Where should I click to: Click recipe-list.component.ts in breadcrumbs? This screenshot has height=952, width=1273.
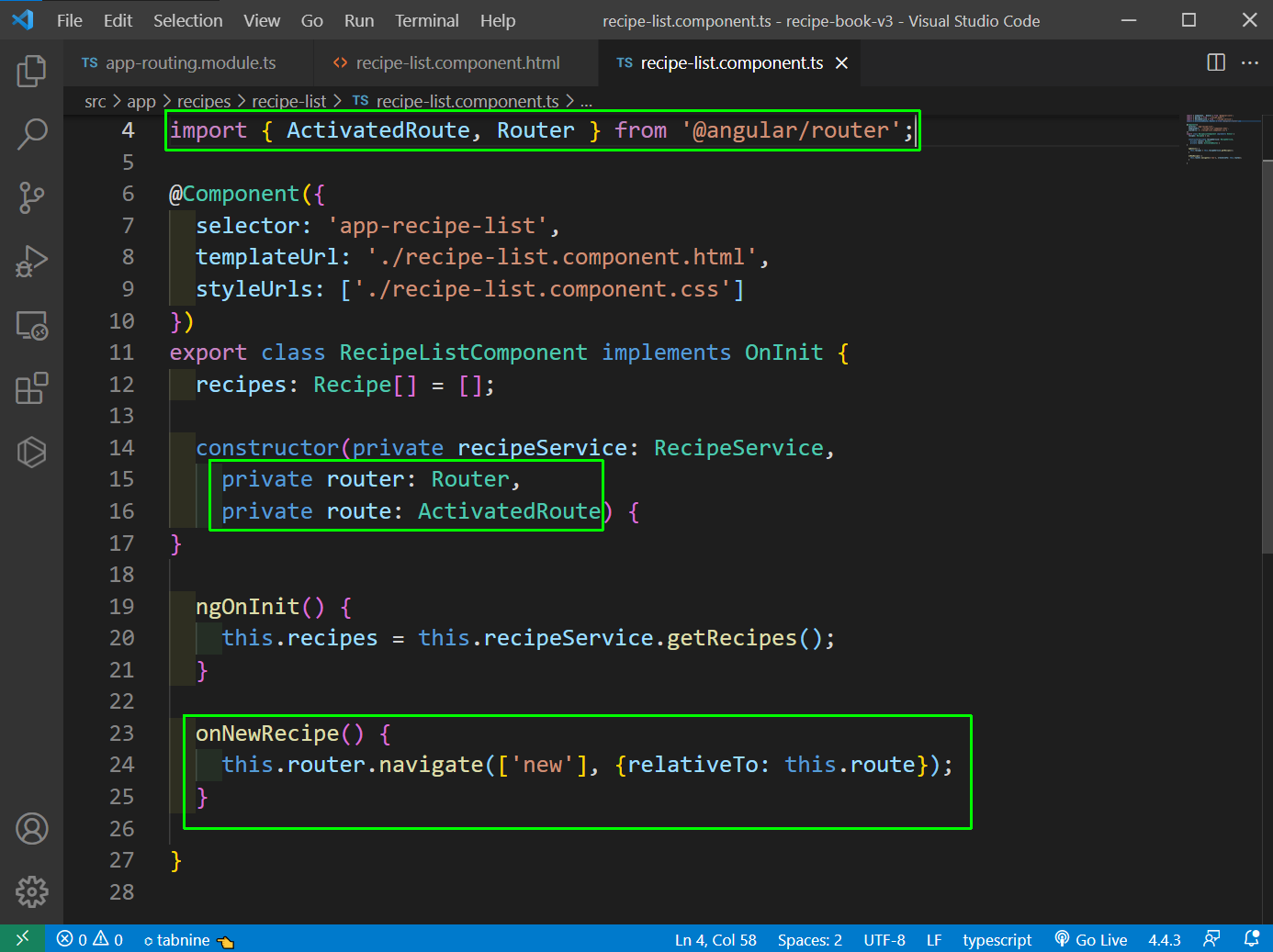point(456,101)
